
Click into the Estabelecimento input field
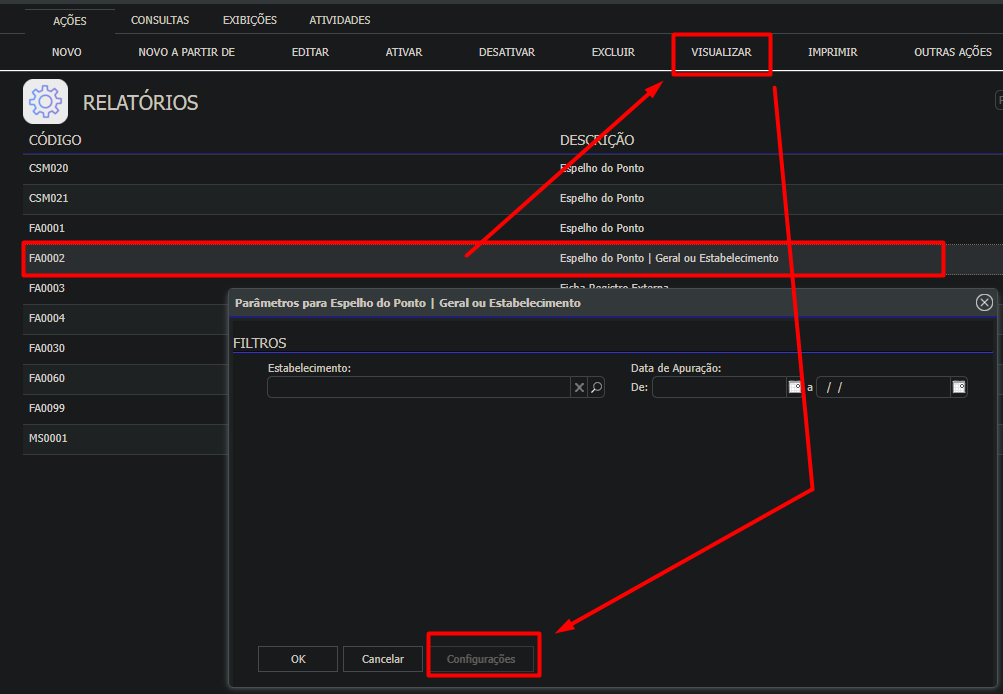[418, 387]
